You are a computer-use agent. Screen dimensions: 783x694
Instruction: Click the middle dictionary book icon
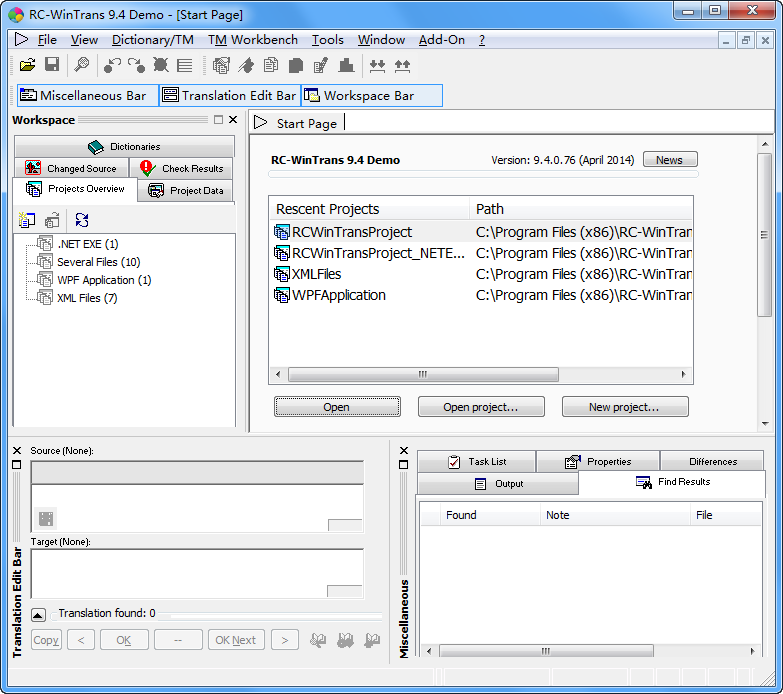[x=345, y=640]
